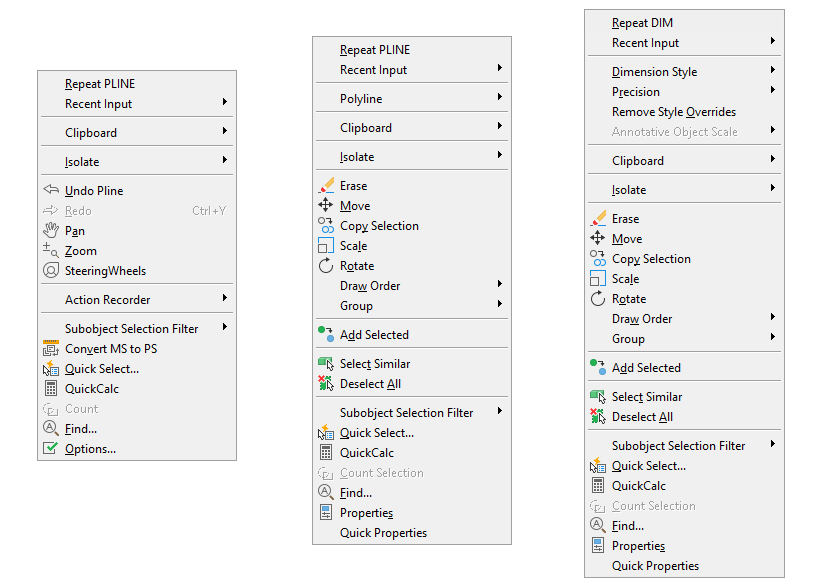Select the Pan hand icon

click(x=51, y=230)
